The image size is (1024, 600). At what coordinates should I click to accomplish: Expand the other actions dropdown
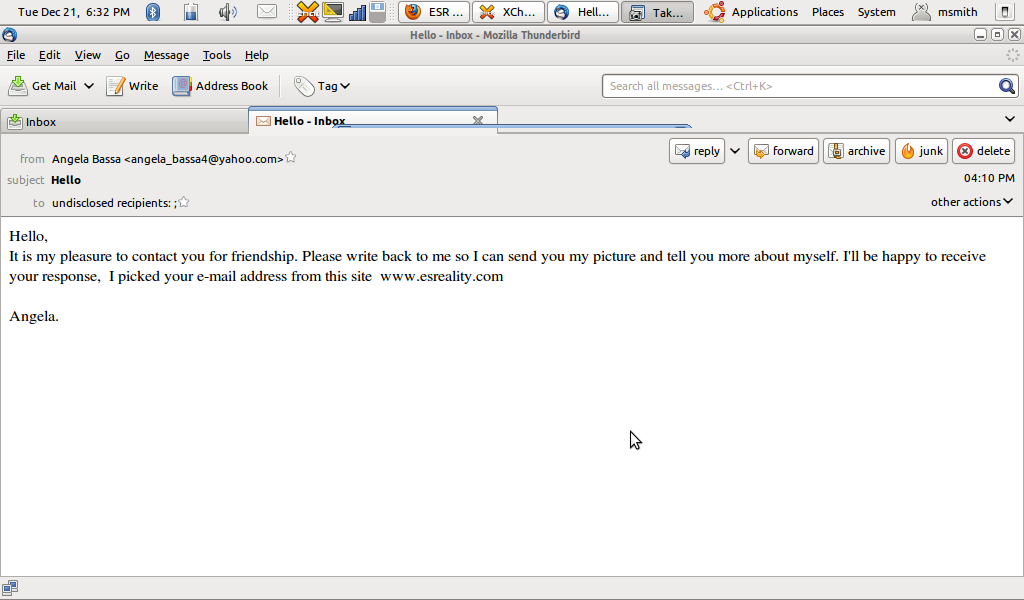tap(971, 202)
